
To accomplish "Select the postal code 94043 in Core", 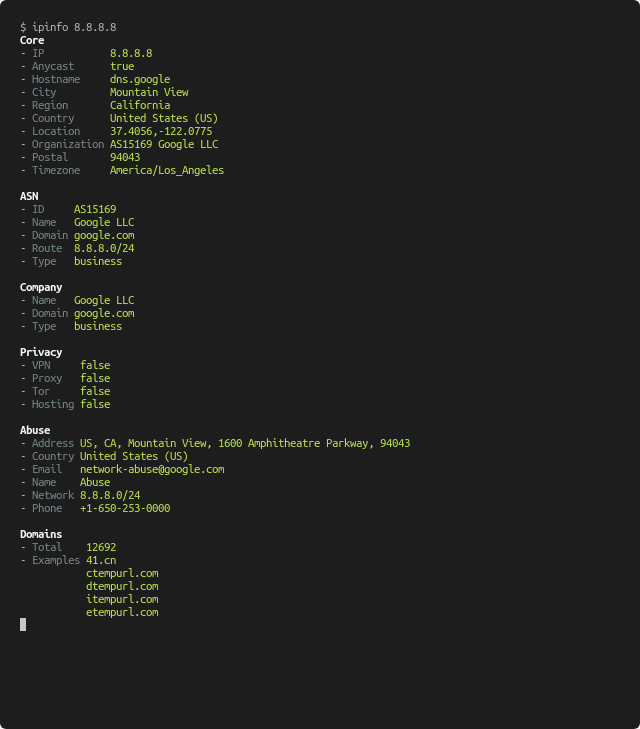I will click(x=125, y=158).
